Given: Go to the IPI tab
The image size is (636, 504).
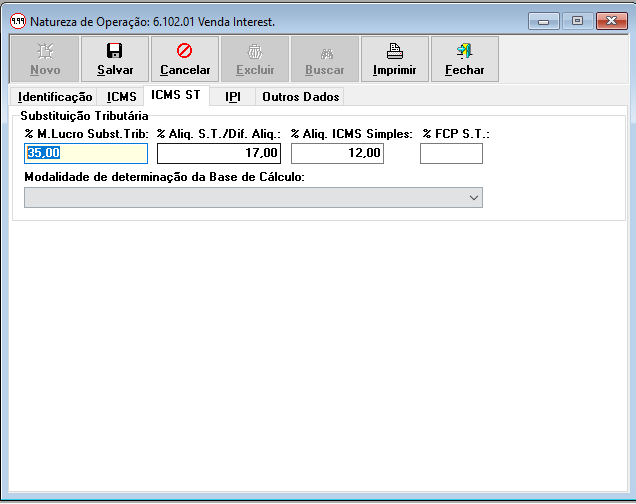Looking at the screenshot, I should coord(232,97).
